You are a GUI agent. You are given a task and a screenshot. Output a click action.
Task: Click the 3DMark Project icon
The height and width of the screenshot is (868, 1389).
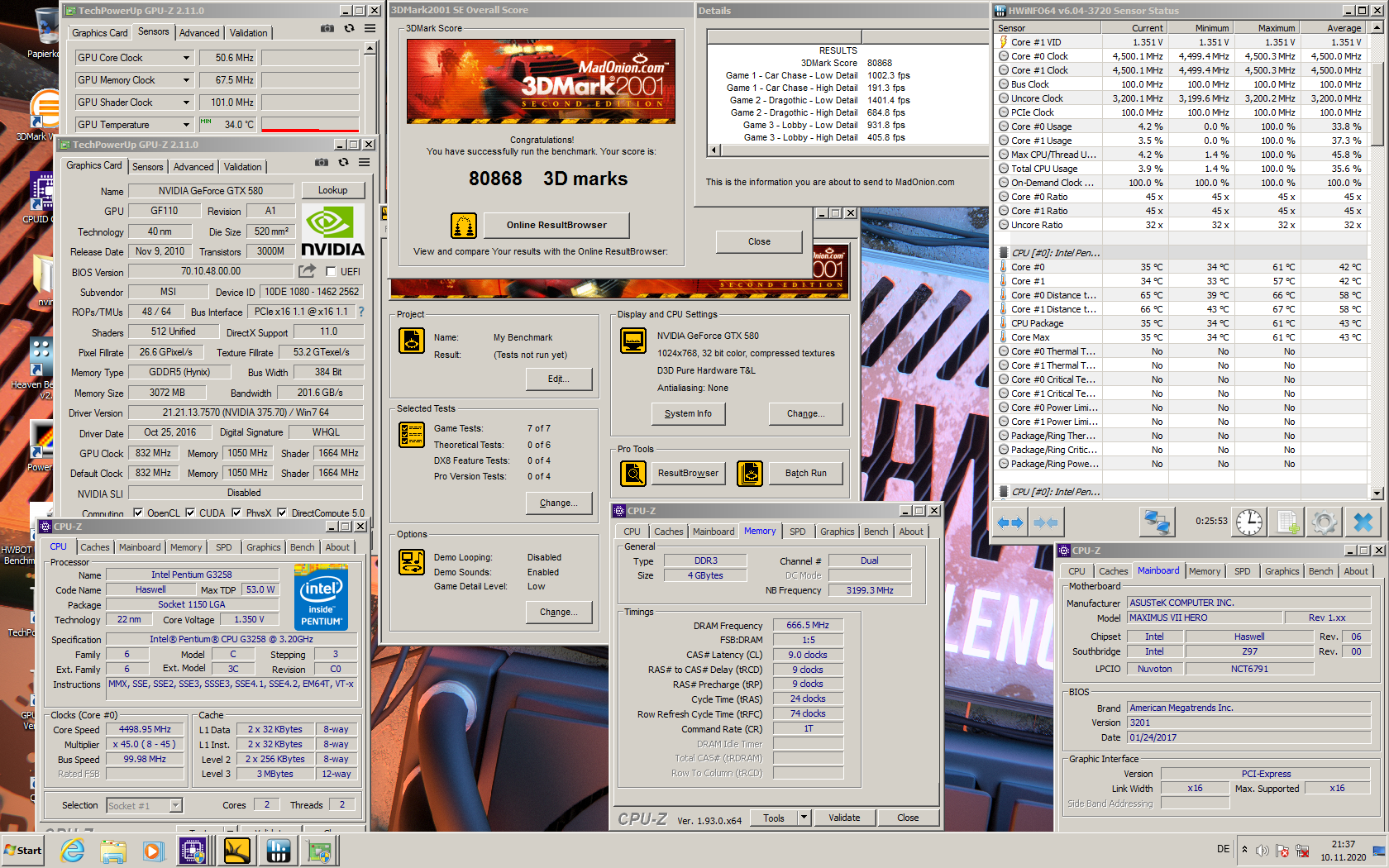pos(412,341)
